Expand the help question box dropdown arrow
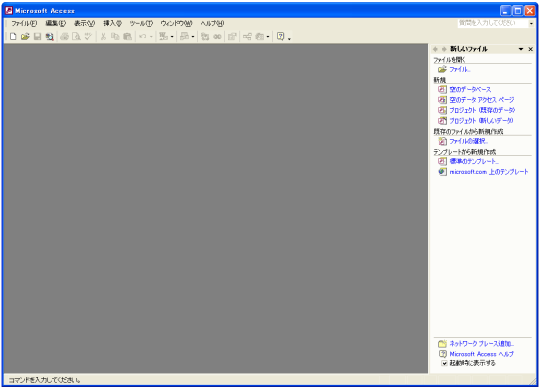Viewport: 540px width, 388px height. coord(531,23)
